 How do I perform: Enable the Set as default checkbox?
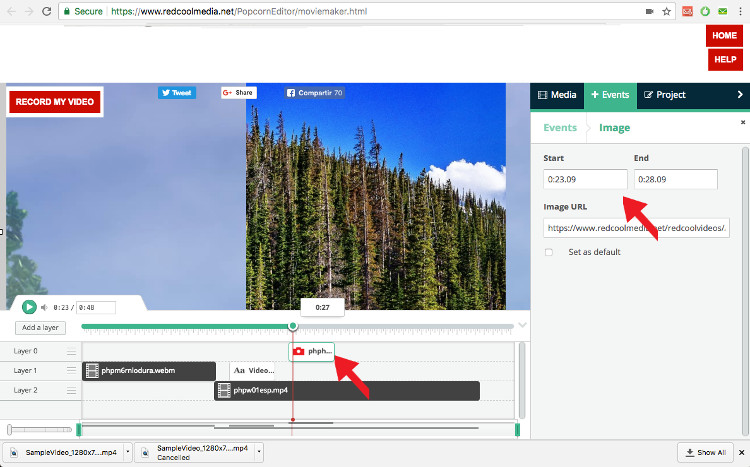coord(549,252)
